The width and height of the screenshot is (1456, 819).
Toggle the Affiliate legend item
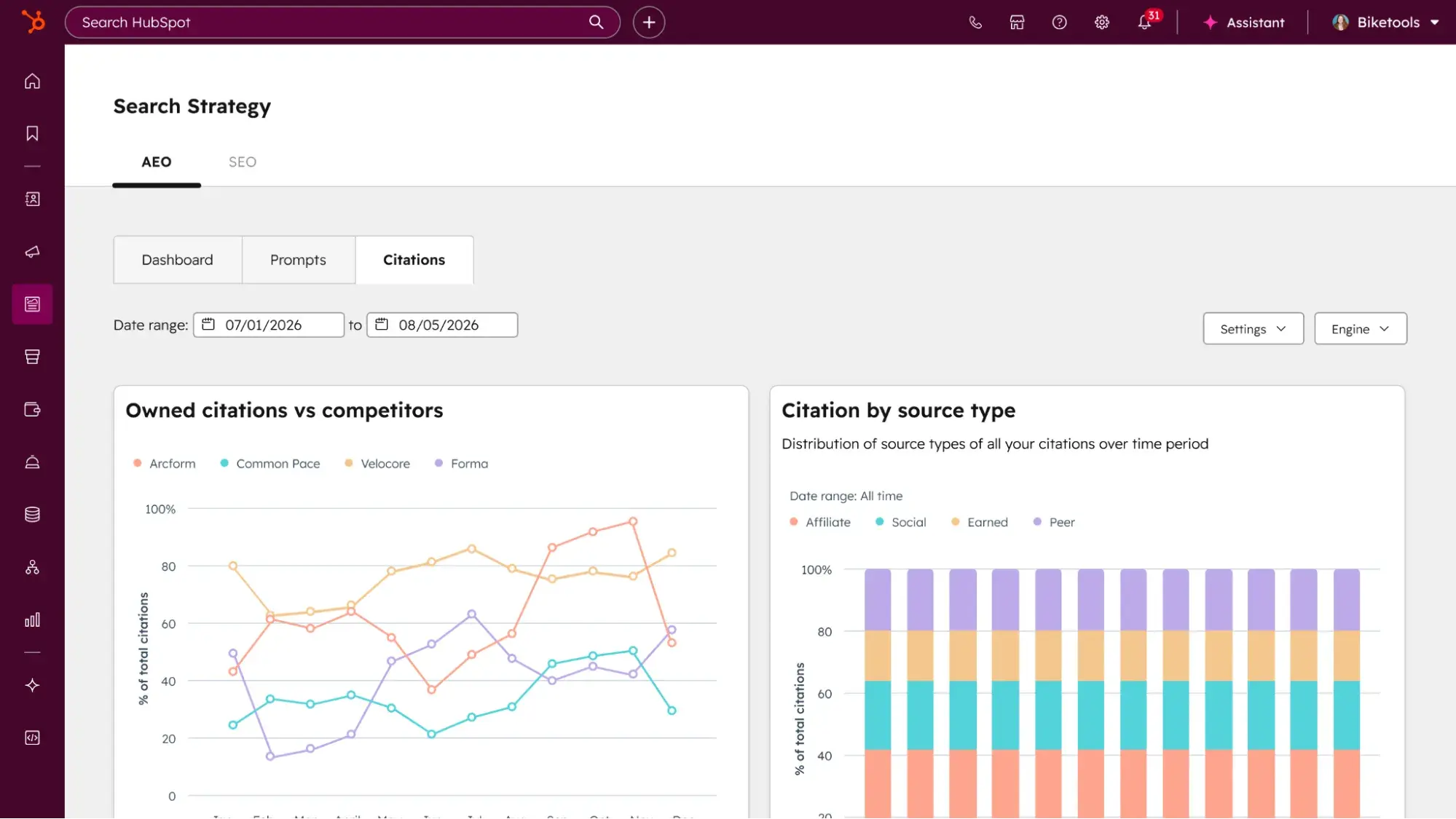tap(820, 522)
